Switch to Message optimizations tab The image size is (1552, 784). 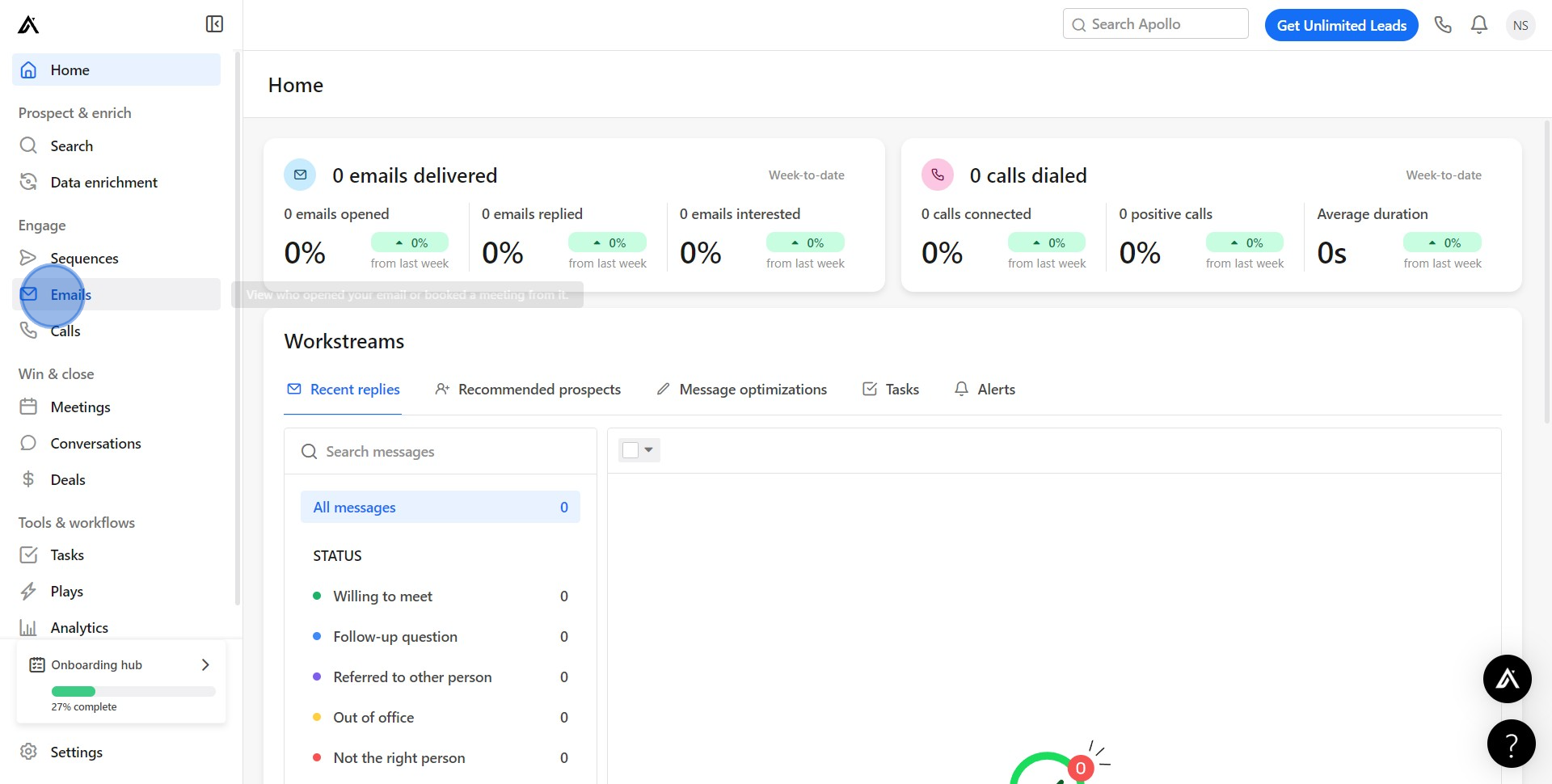741,390
